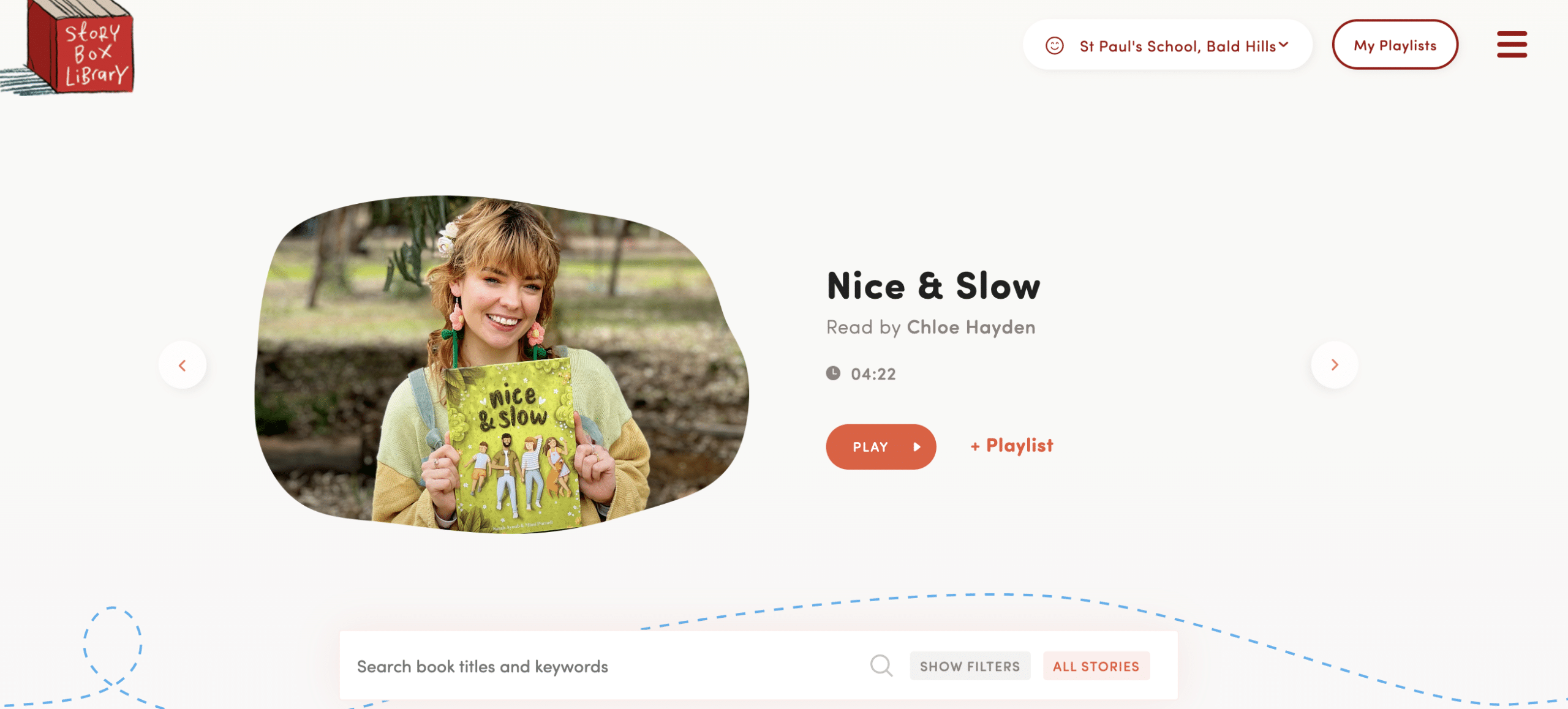Click the reader name Chloe Hayden
1568x709 pixels.
971,327
